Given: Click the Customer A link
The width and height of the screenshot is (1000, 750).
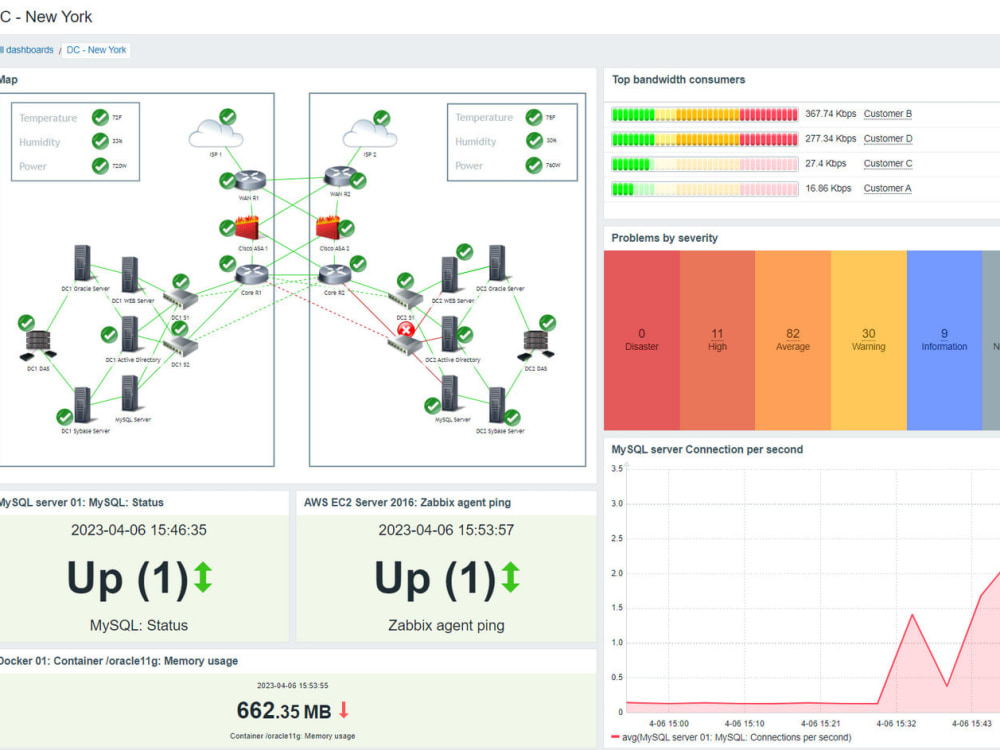Looking at the screenshot, I should pyautogui.click(x=887, y=188).
